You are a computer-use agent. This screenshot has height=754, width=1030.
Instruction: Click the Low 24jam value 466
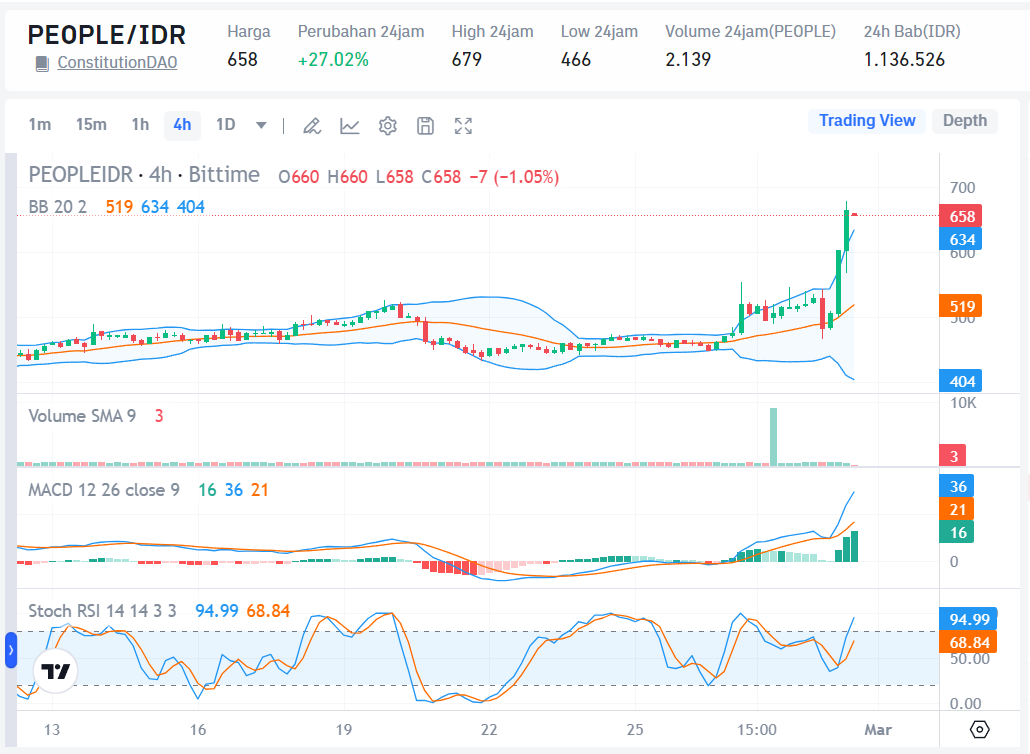[576, 60]
